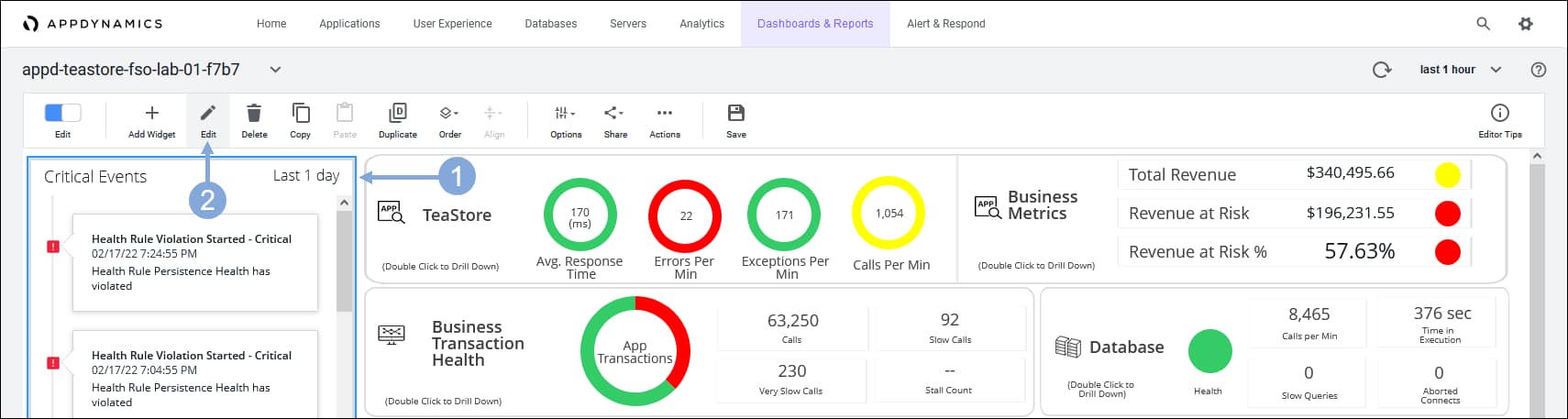
Task: Expand the dashboard name dropdown chevron
Action: (275, 70)
